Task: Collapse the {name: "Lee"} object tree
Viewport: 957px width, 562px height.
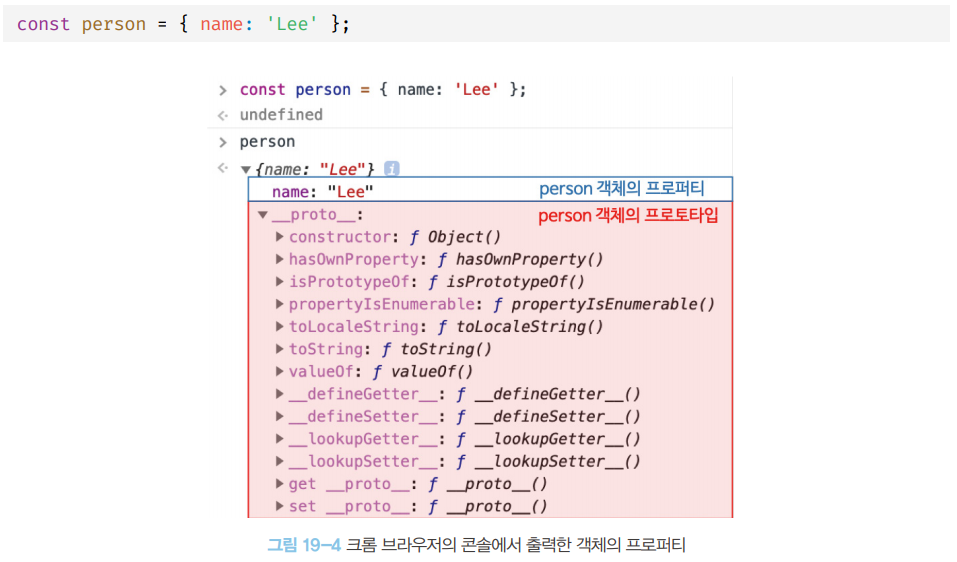Action: [x=246, y=170]
